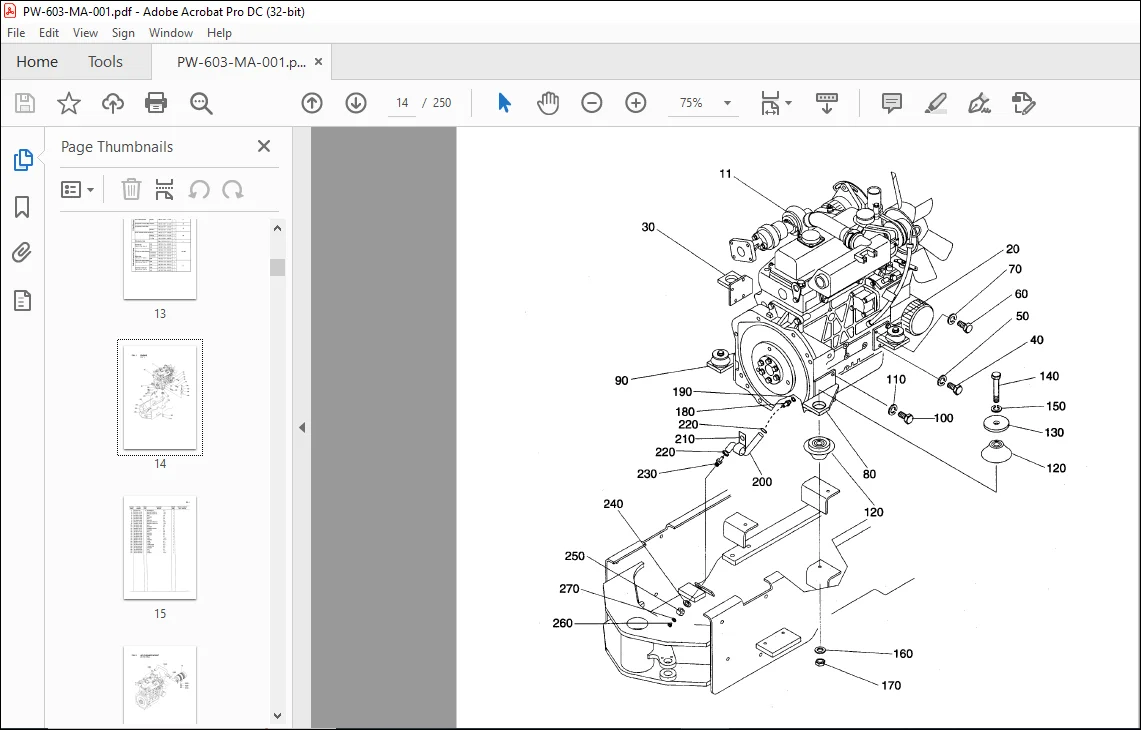Click the print pages icon in thumbnails panel
This screenshot has height=730, width=1141.
point(164,190)
